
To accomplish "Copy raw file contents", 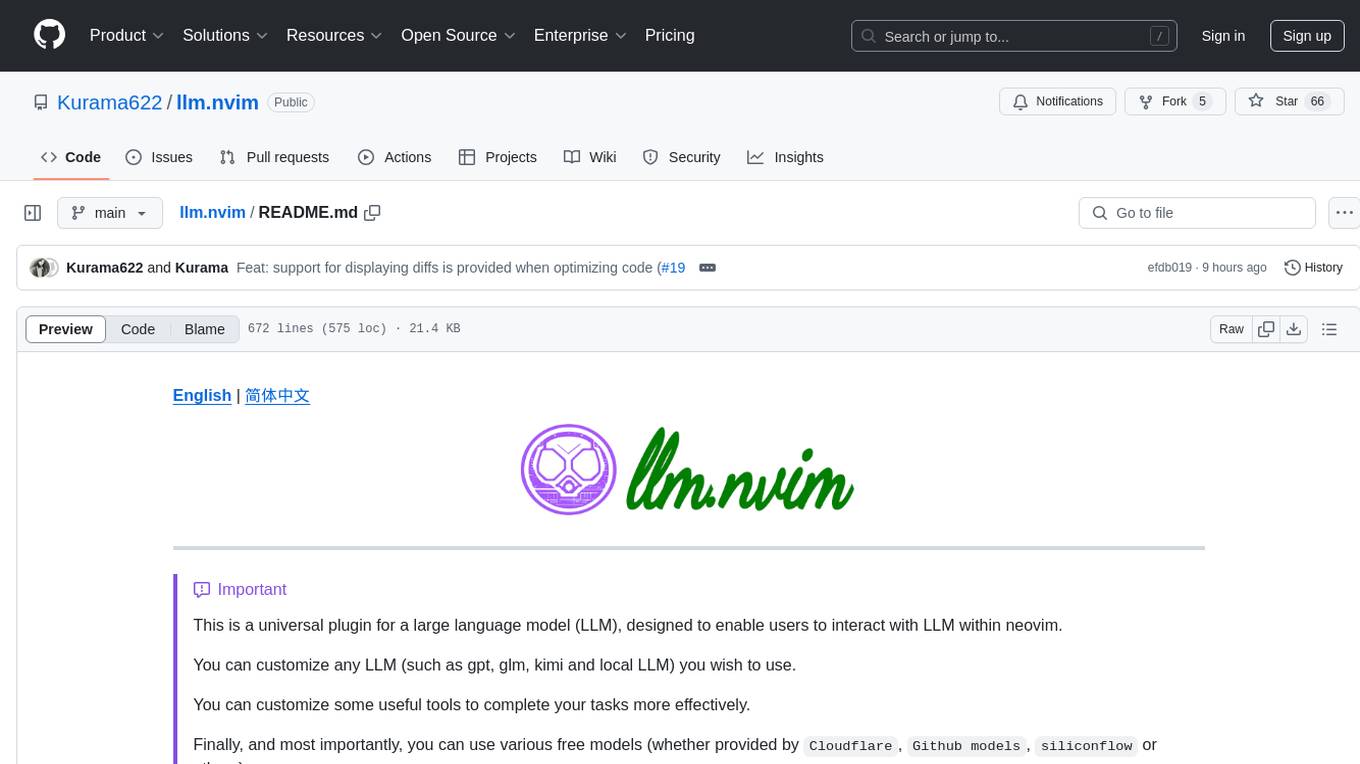I will point(1266,329).
